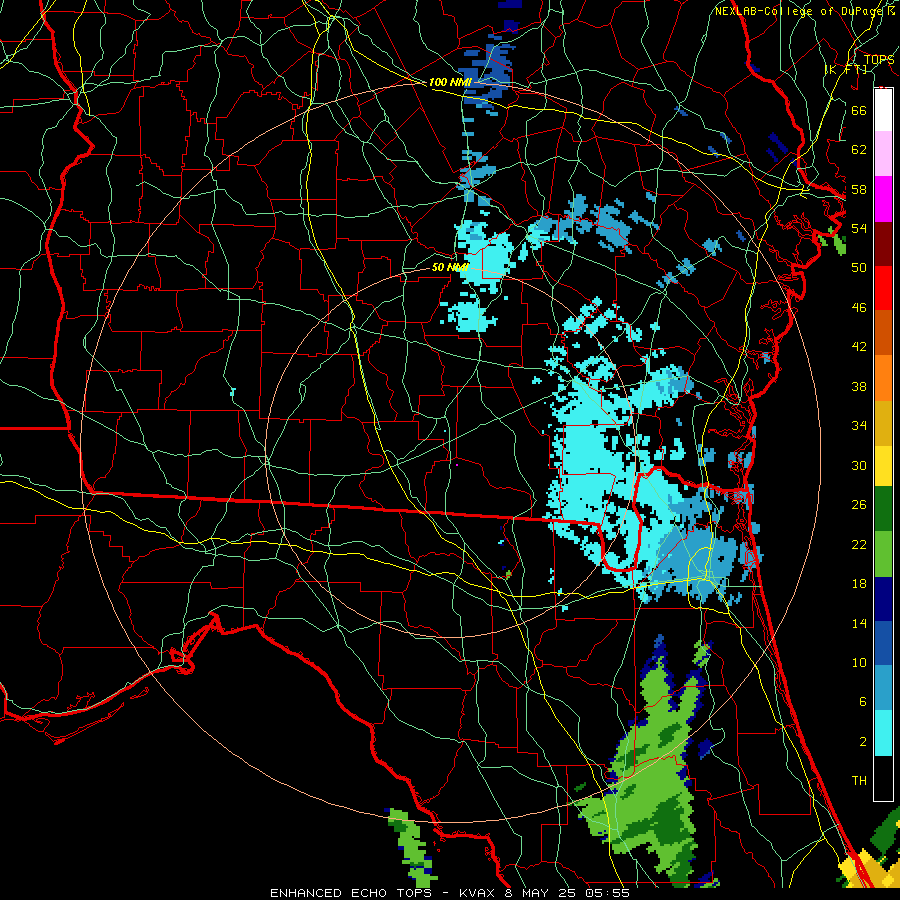Click the '54' legend value
This screenshot has height=900, width=900.
(x=859, y=228)
